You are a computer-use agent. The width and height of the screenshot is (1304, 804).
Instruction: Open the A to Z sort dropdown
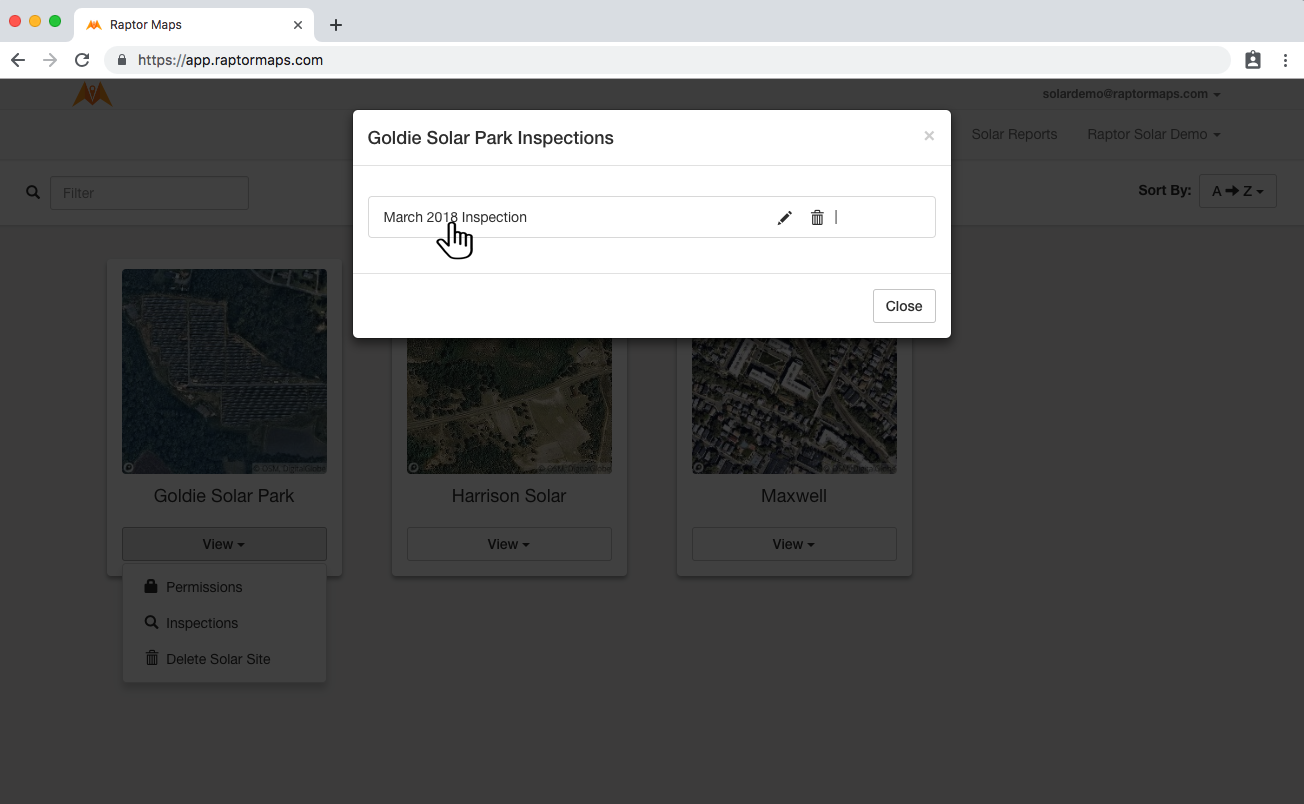coord(1237,191)
